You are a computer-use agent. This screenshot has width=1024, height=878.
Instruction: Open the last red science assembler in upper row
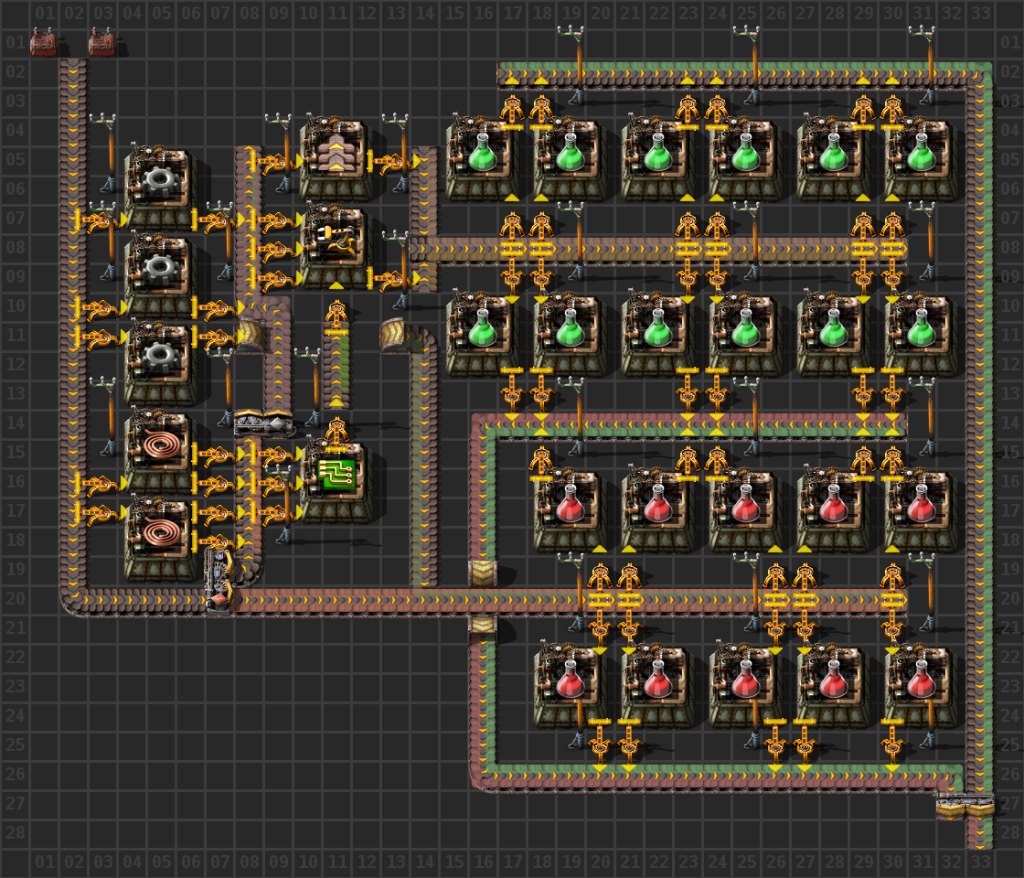[x=921, y=511]
